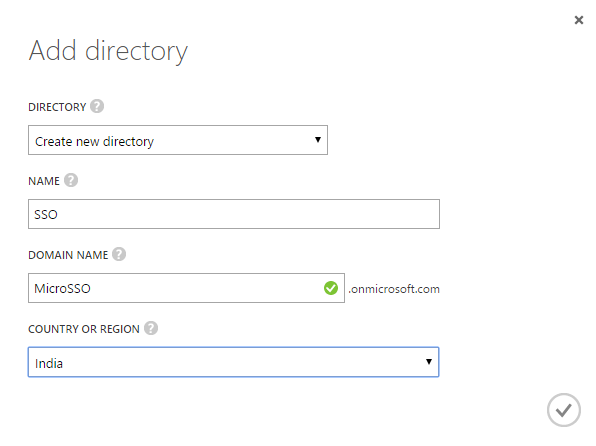596x446 pixels.
Task: Focus the NAME field containing SSO
Action: (234, 214)
